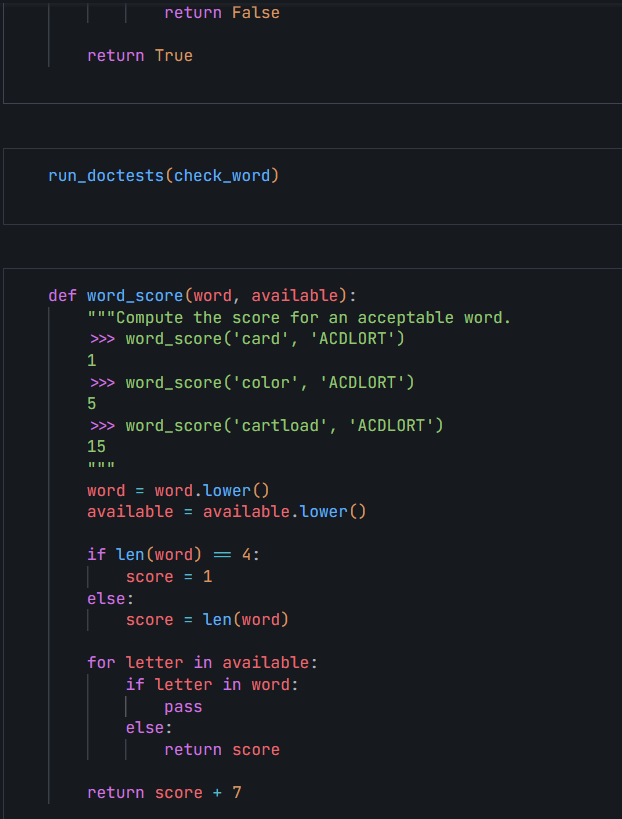Click the 'else:' following the pass statement
Viewport: 622px width, 819px height.
point(149,728)
